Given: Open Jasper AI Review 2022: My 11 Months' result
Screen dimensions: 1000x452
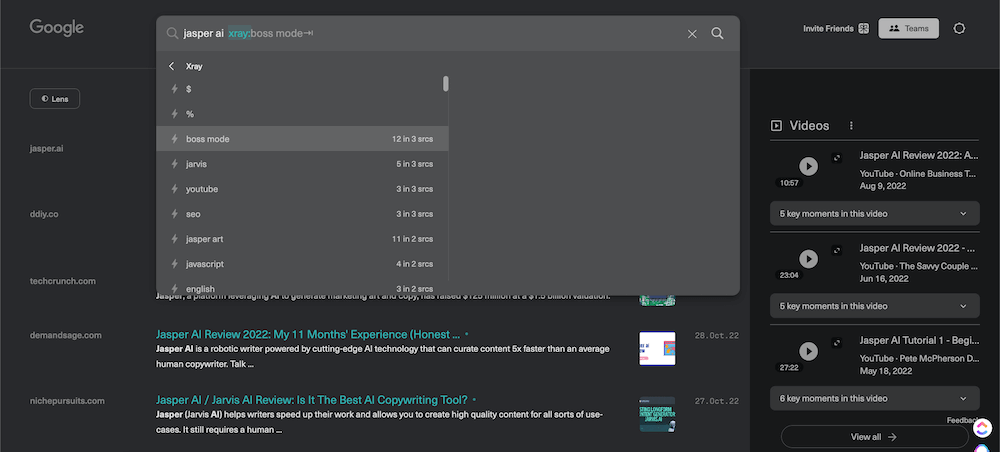Looking at the screenshot, I should (x=308, y=334).
